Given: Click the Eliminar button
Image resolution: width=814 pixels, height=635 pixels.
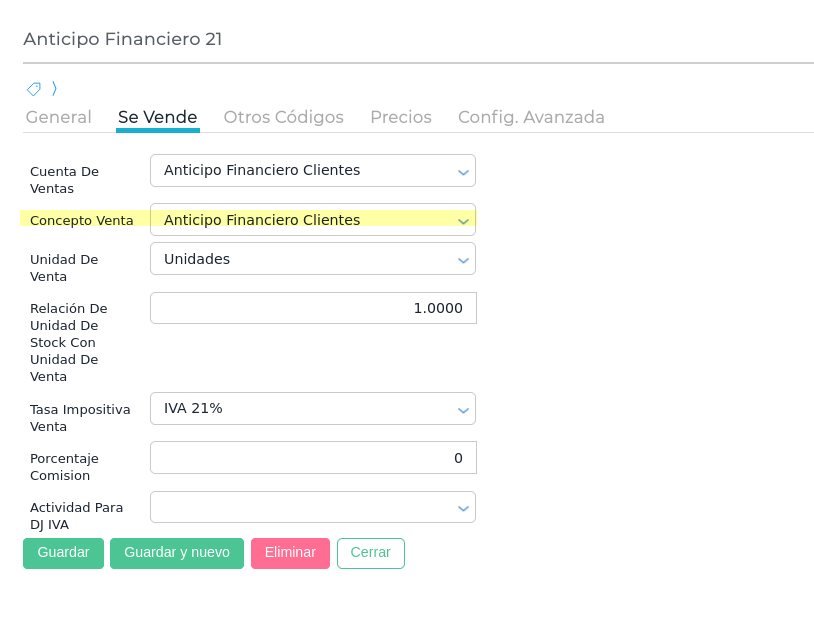Looking at the screenshot, I should coord(291,553).
